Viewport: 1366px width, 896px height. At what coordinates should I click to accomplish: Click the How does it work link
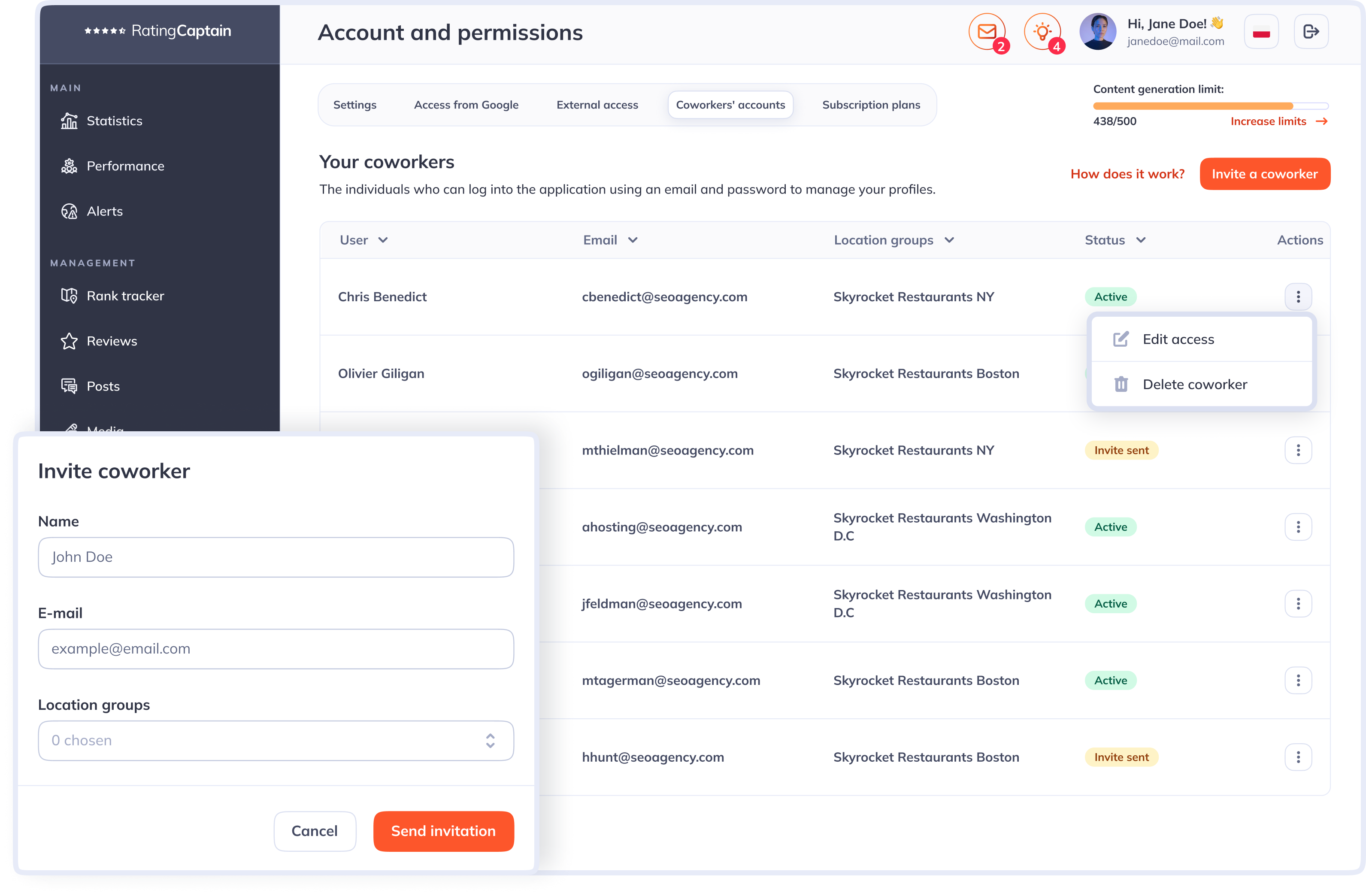pos(1127,173)
